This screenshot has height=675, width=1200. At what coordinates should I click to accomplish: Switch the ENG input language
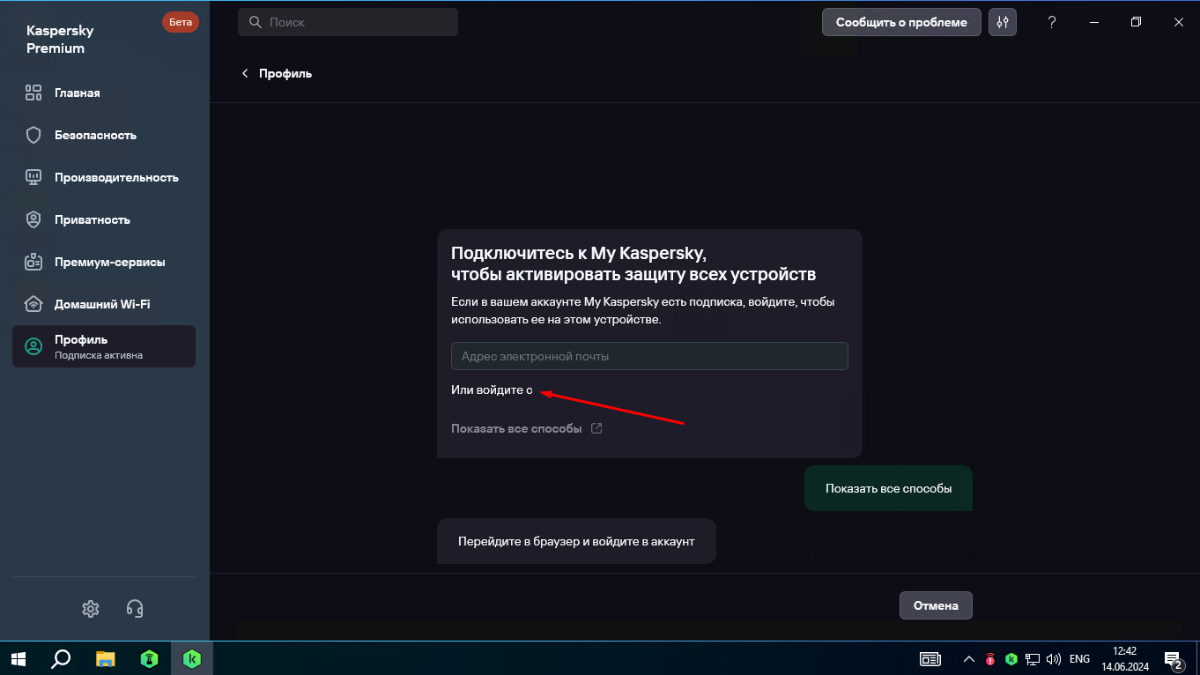(x=1080, y=659)
